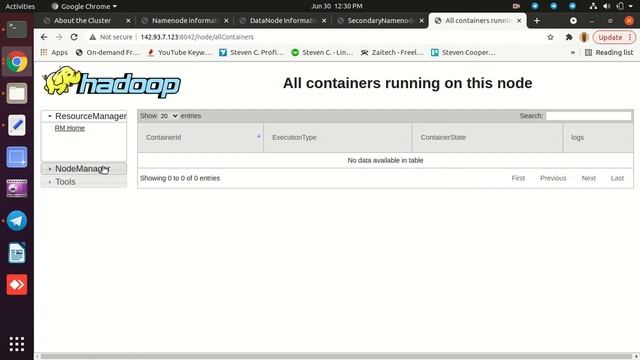The height and width of the screenshot is (360, 640).
Task: Open the Terminal dock icon
Action: [x=17, y=29]
